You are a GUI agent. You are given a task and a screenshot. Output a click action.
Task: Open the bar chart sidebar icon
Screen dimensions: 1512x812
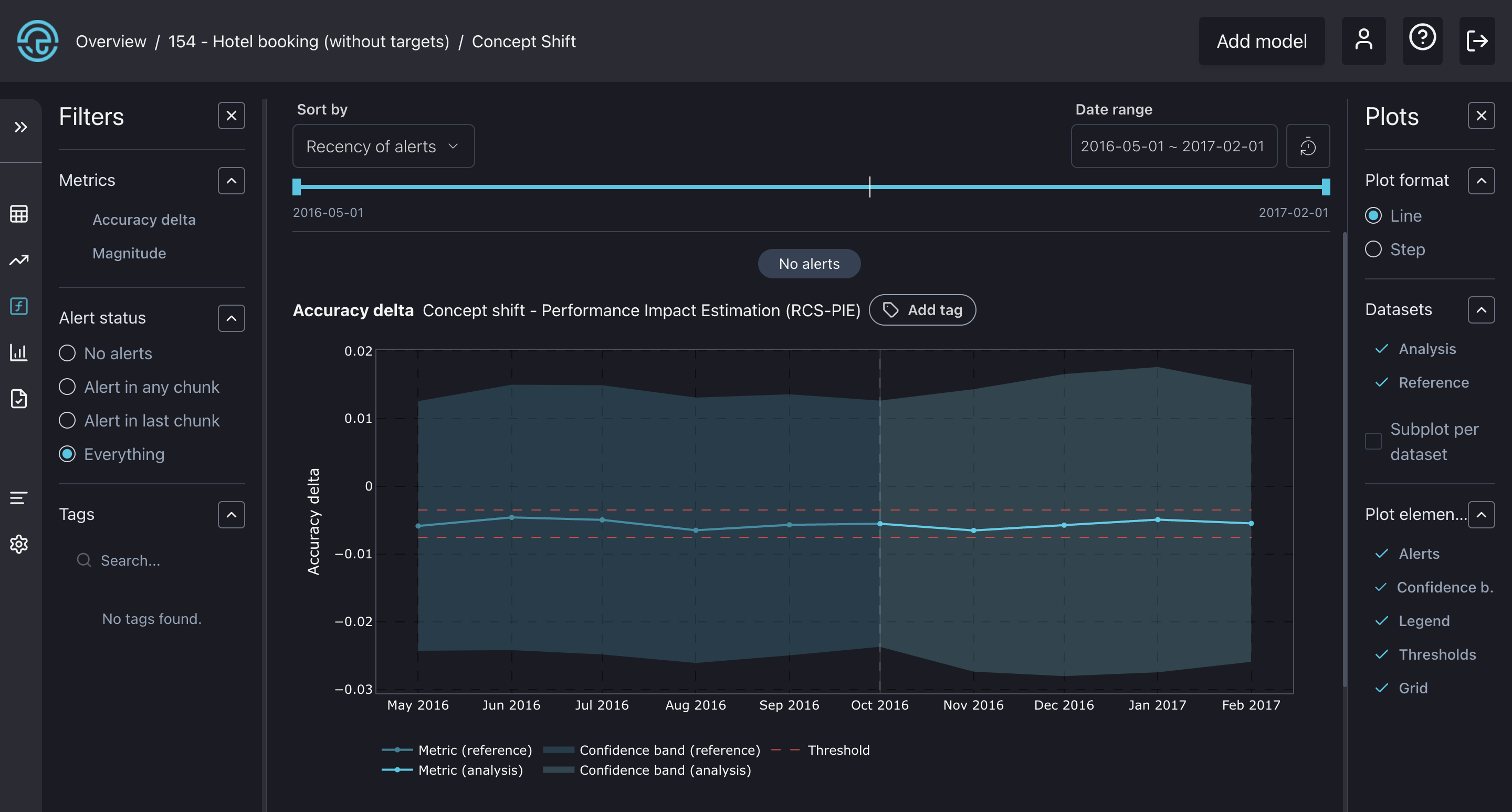point(19,352)
